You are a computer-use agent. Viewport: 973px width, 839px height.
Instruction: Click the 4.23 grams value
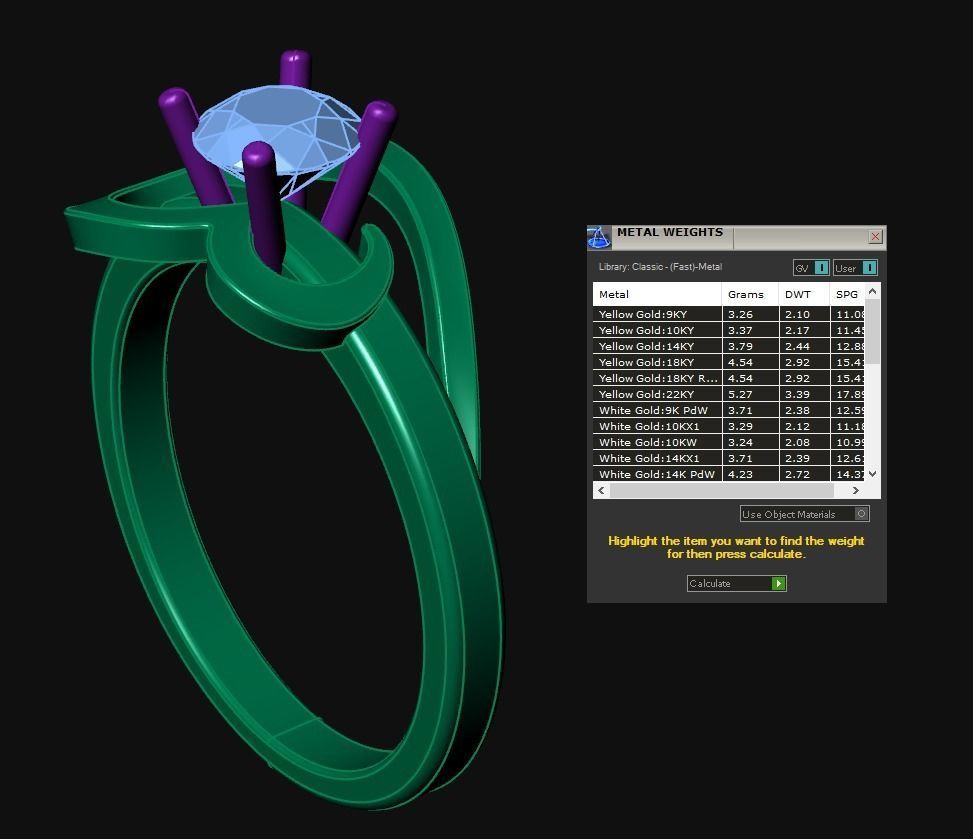(740, 474)
